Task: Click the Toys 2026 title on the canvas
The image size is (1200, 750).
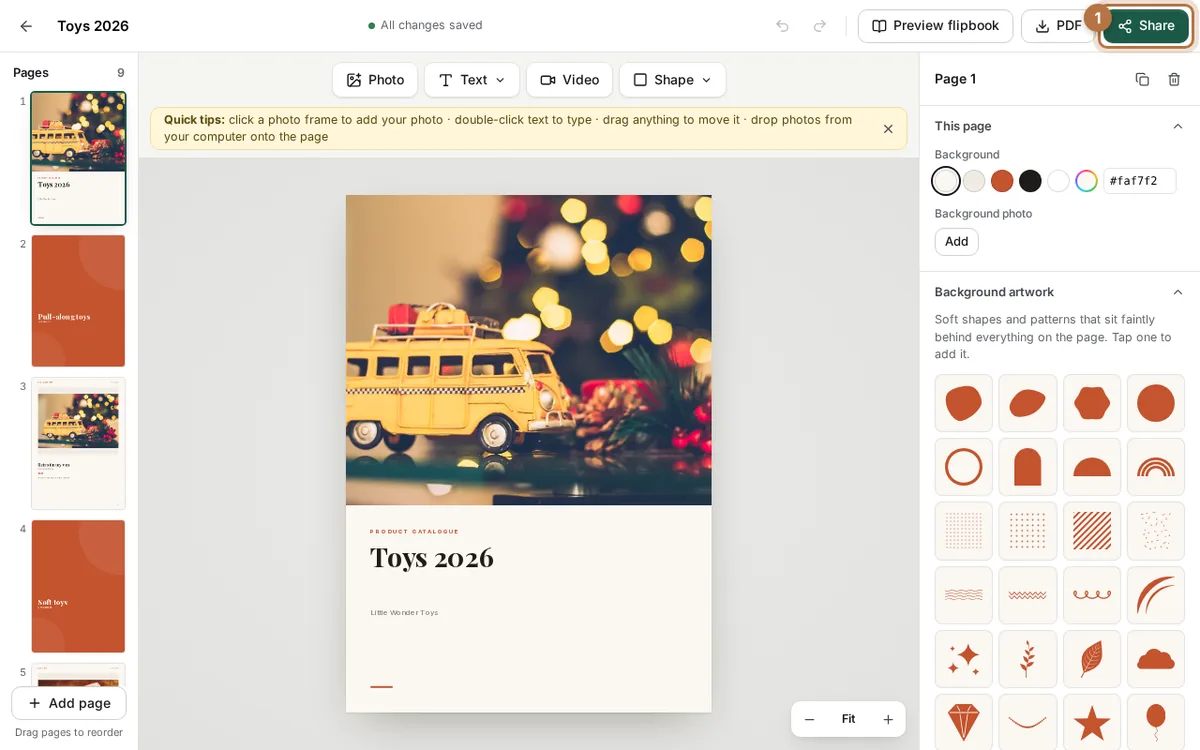Action: pos(432,558)
